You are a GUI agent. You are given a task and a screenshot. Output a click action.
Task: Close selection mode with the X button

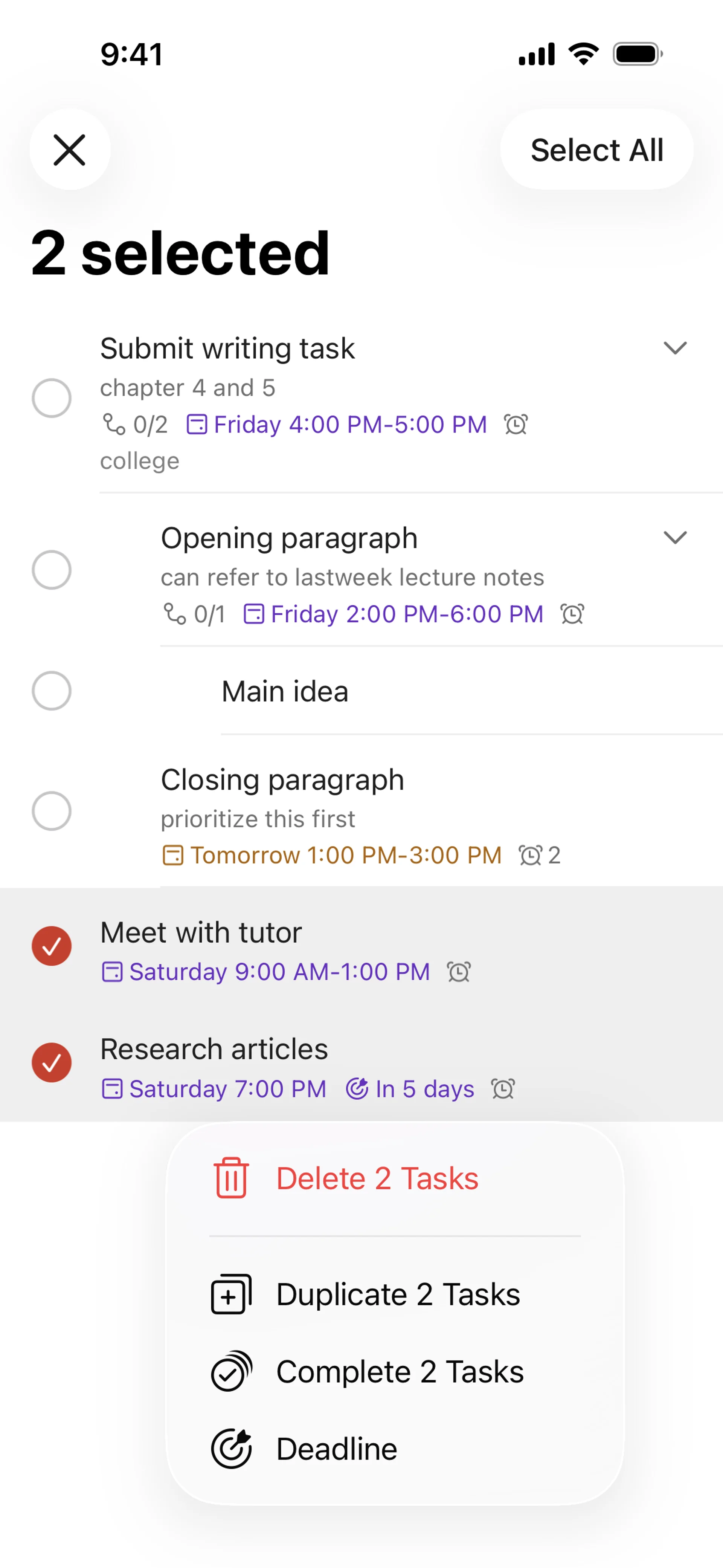(70, 150)
